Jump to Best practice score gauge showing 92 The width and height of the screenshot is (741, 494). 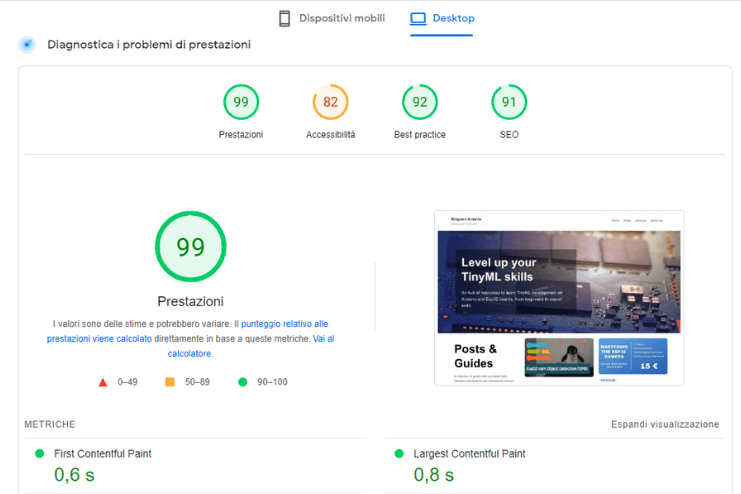click(420, 102)
